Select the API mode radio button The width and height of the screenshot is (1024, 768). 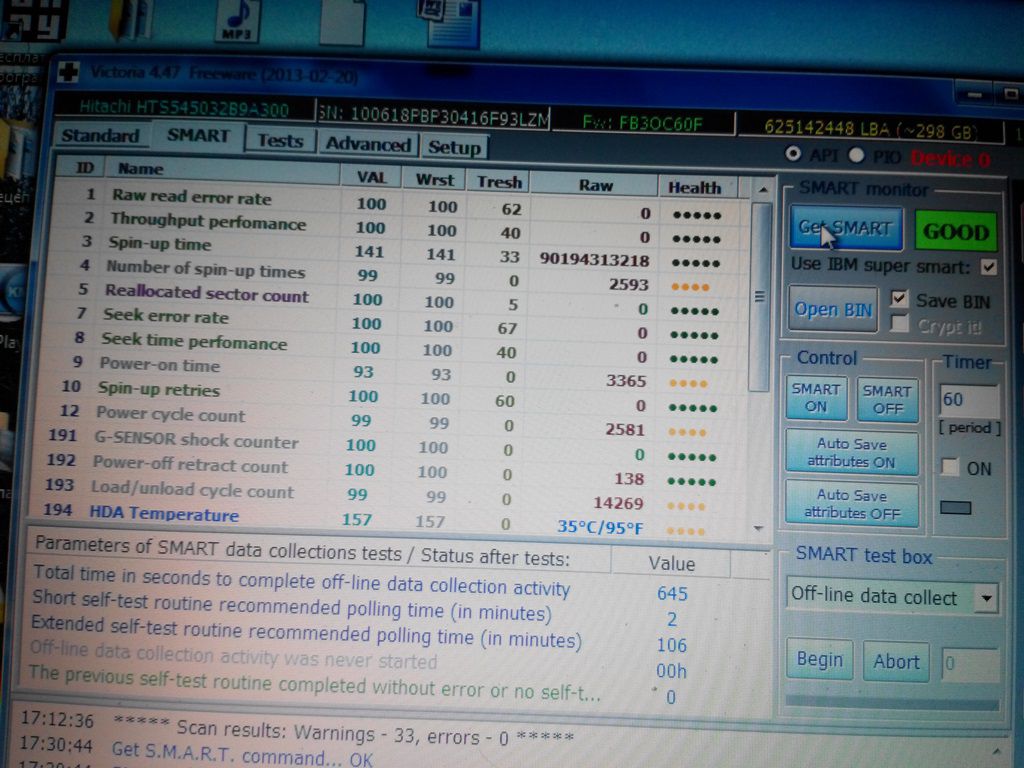(x=793, y=153)
